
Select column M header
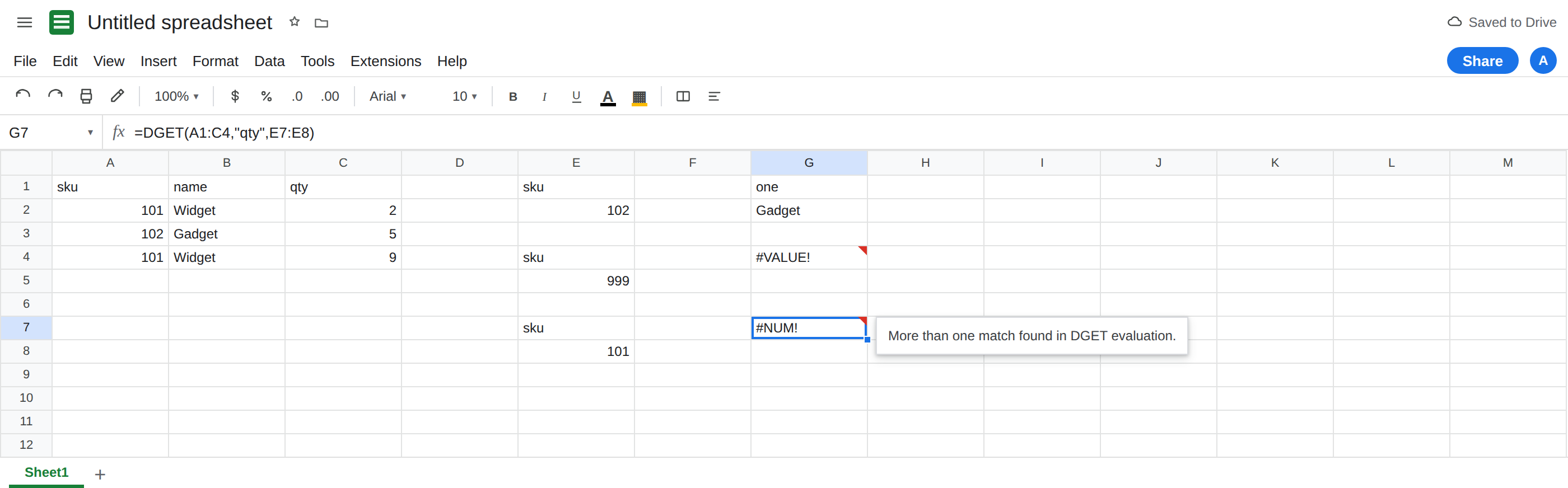click(x=1508, y=162)
